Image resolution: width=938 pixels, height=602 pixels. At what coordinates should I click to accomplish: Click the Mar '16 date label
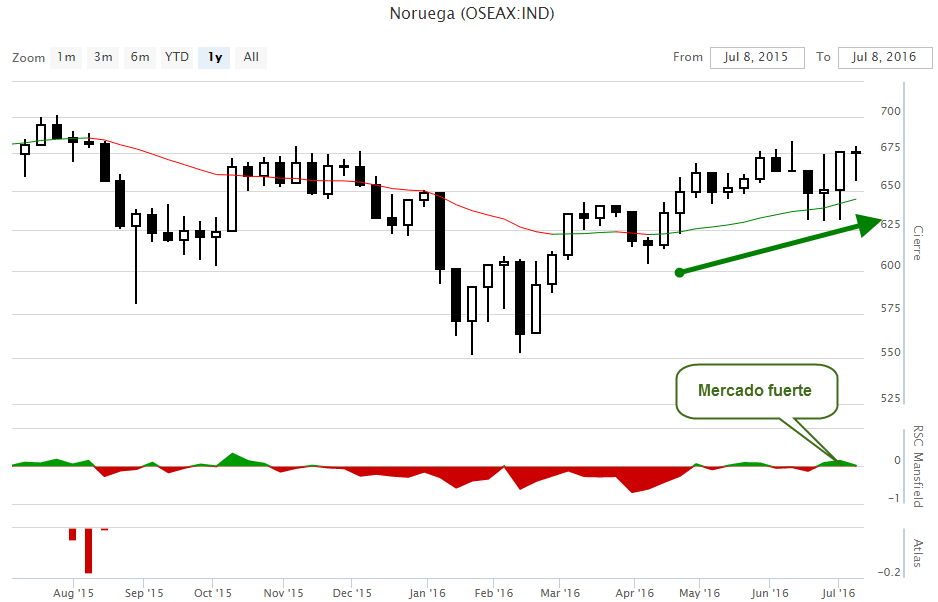click(560, 593)
